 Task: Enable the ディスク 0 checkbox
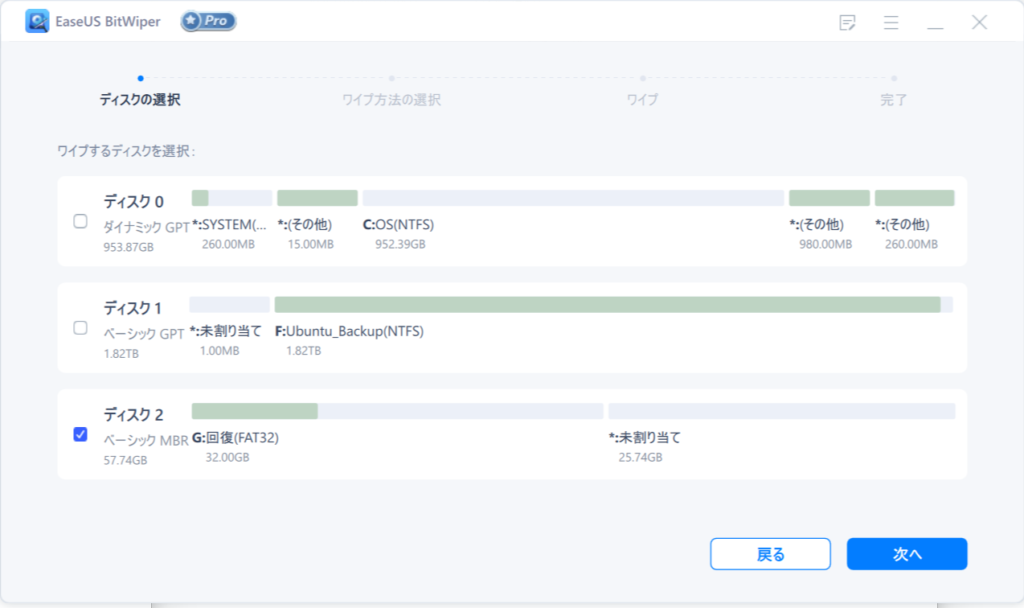(x=81, y=222)
